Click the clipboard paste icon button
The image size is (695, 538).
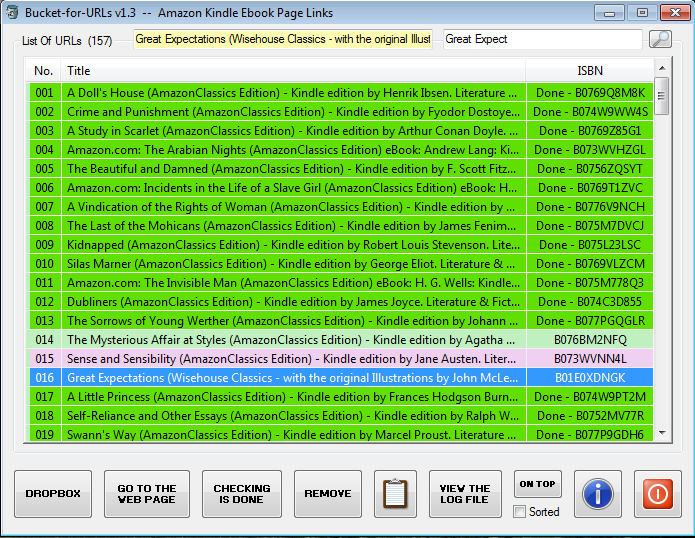(395, 494)
